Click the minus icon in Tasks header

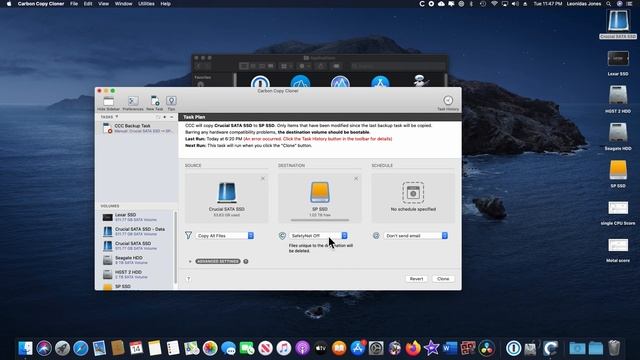click(x=171, y=117)
